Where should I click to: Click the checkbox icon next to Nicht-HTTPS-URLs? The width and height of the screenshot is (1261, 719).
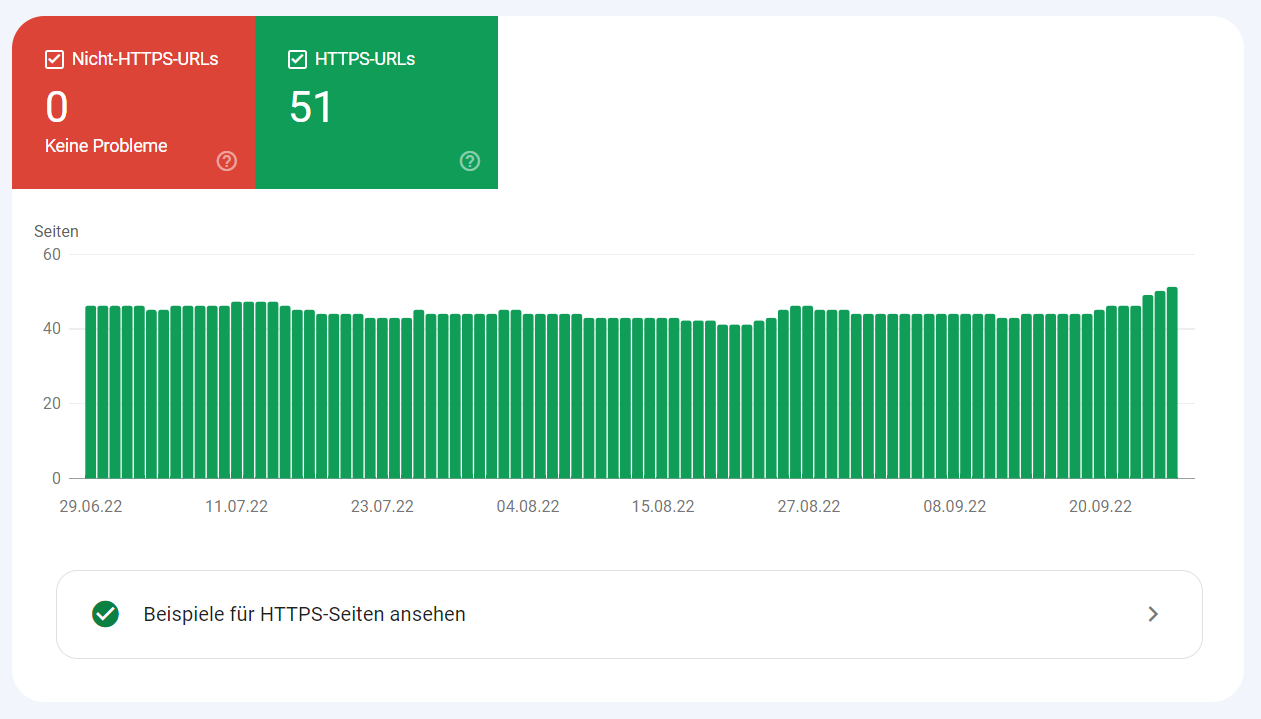coord(53,59)
